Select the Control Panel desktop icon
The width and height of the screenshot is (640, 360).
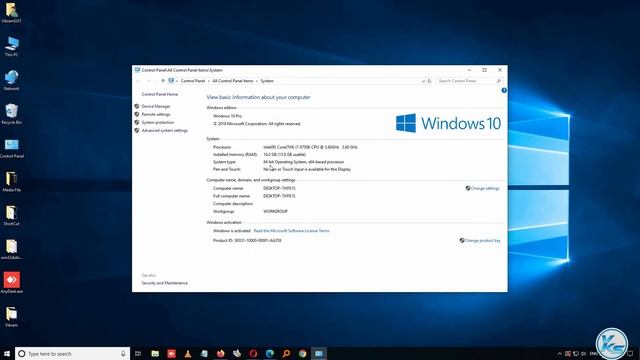click(11, 148)
